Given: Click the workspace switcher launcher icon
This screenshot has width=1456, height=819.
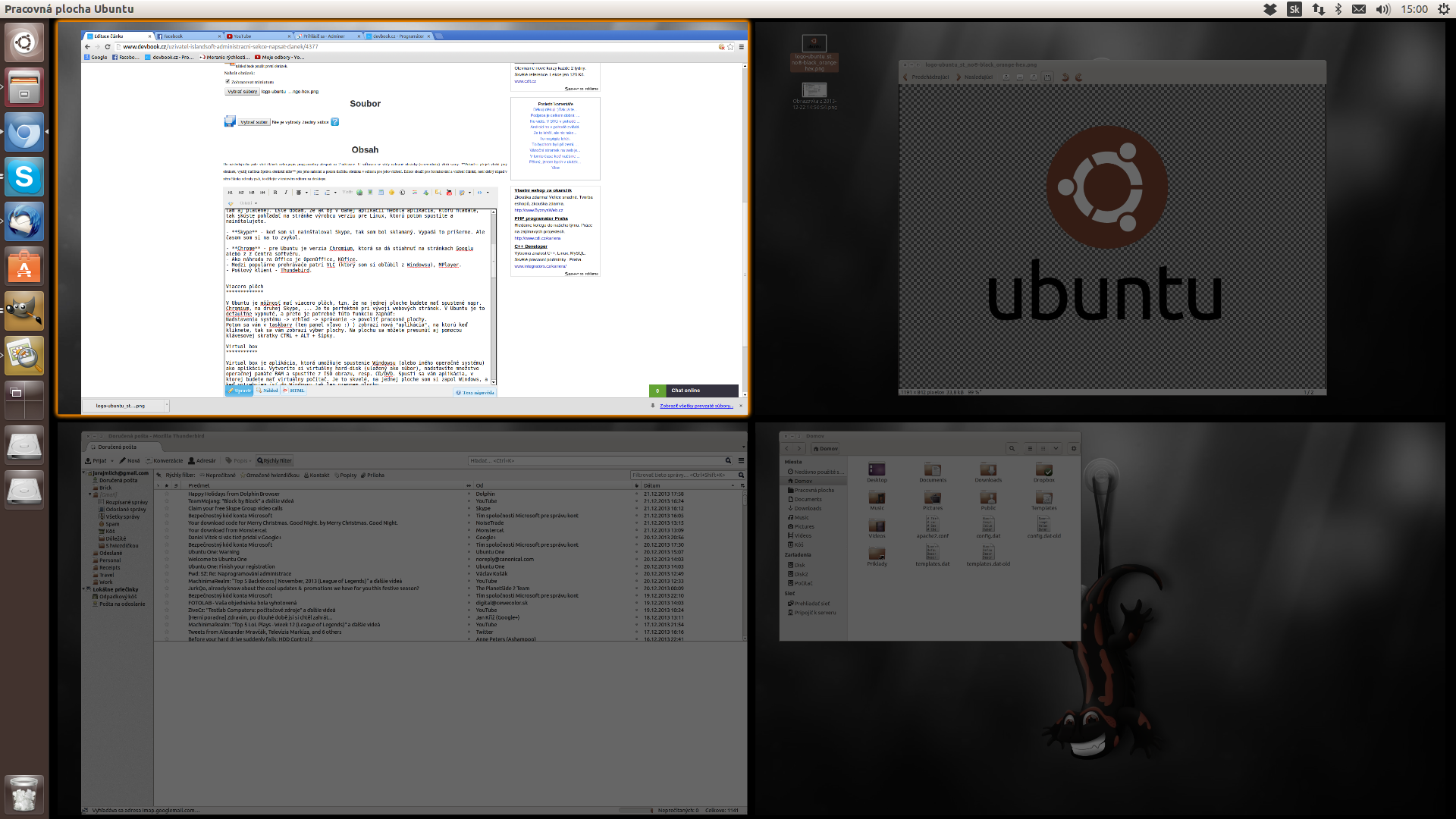Looking at the screenshot, I should pyautogui.click(x=24, y=400).
